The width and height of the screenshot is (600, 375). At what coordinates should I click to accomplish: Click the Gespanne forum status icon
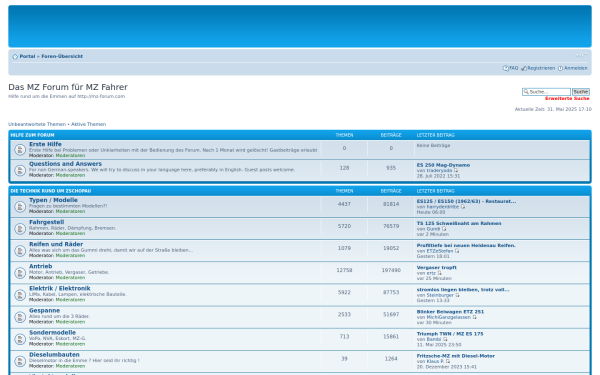pos(20,317)
